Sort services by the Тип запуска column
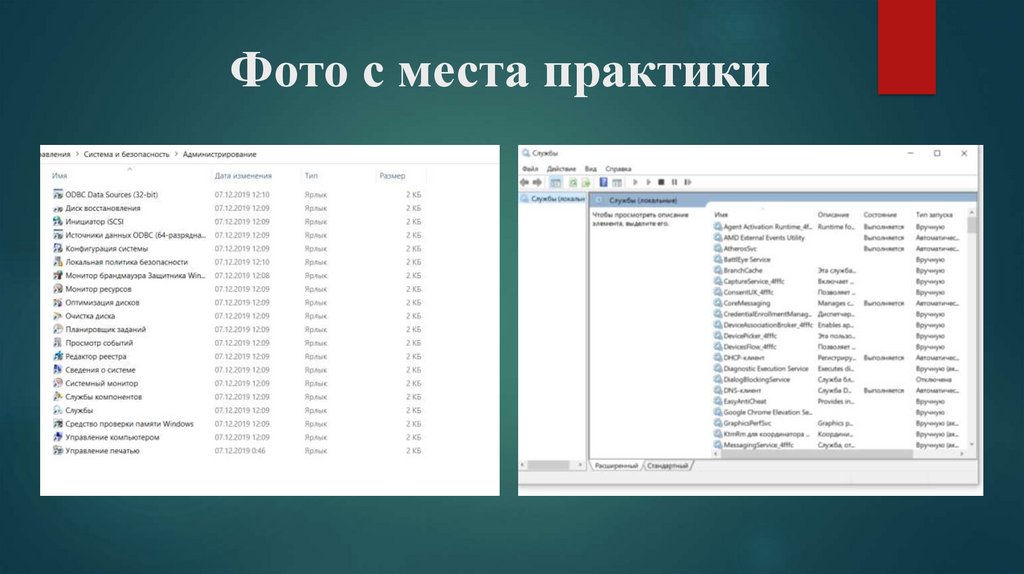This screenshot has width=1024, height=574. [934, 214]
